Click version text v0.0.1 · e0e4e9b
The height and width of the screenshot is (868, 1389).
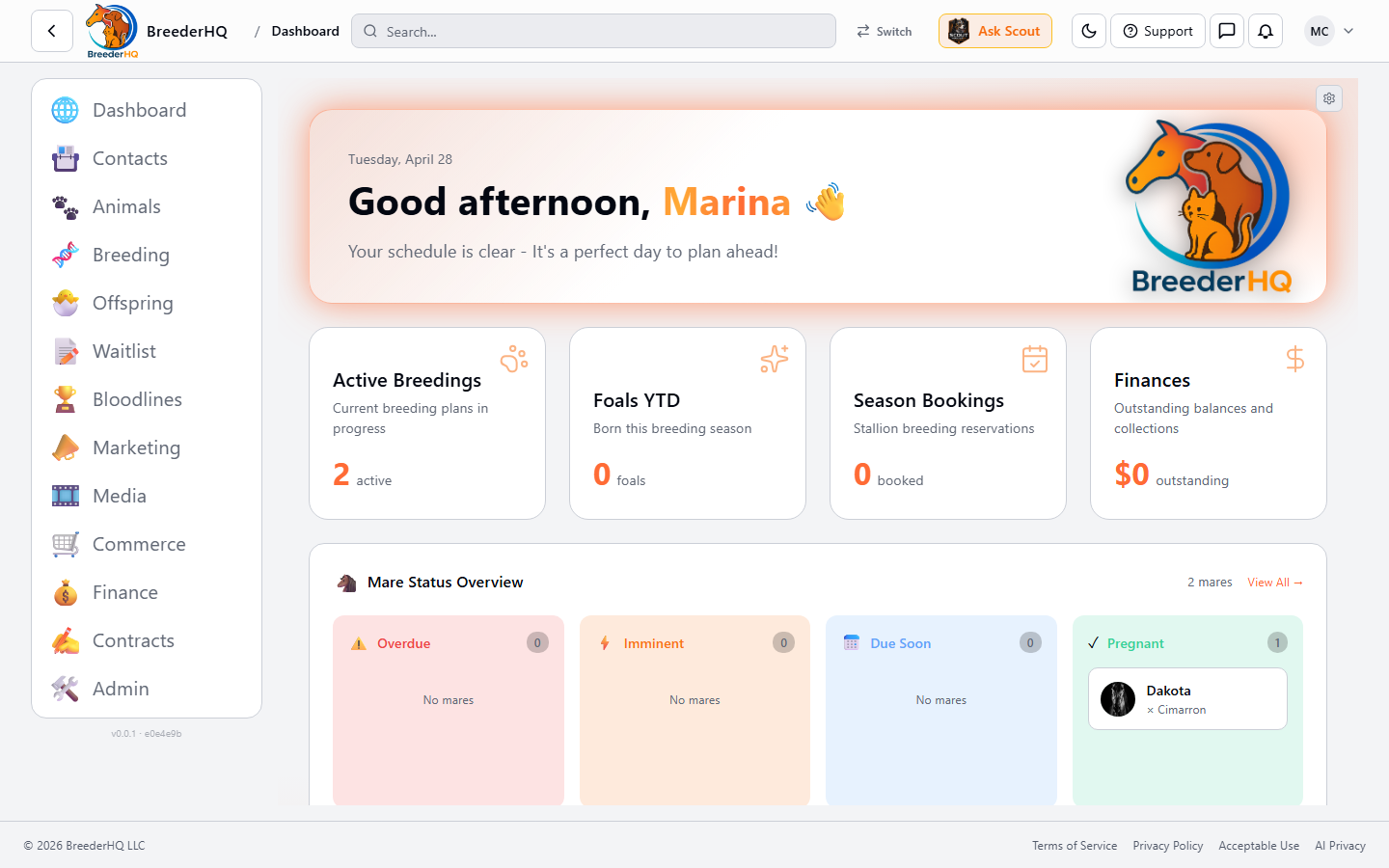(x=147, y=734)
